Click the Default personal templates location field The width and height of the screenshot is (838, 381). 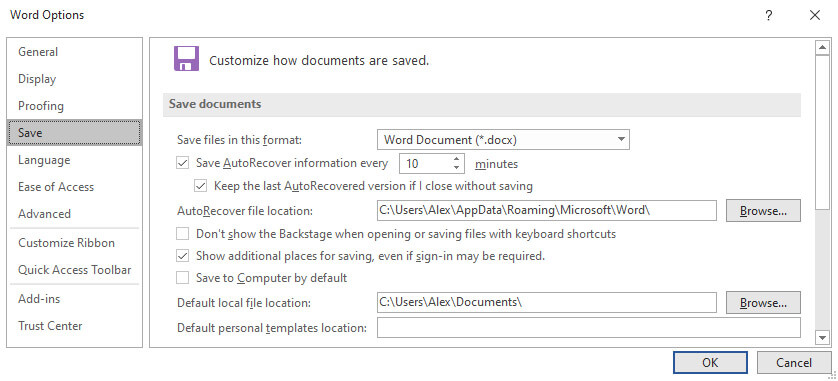coord(588,328)
